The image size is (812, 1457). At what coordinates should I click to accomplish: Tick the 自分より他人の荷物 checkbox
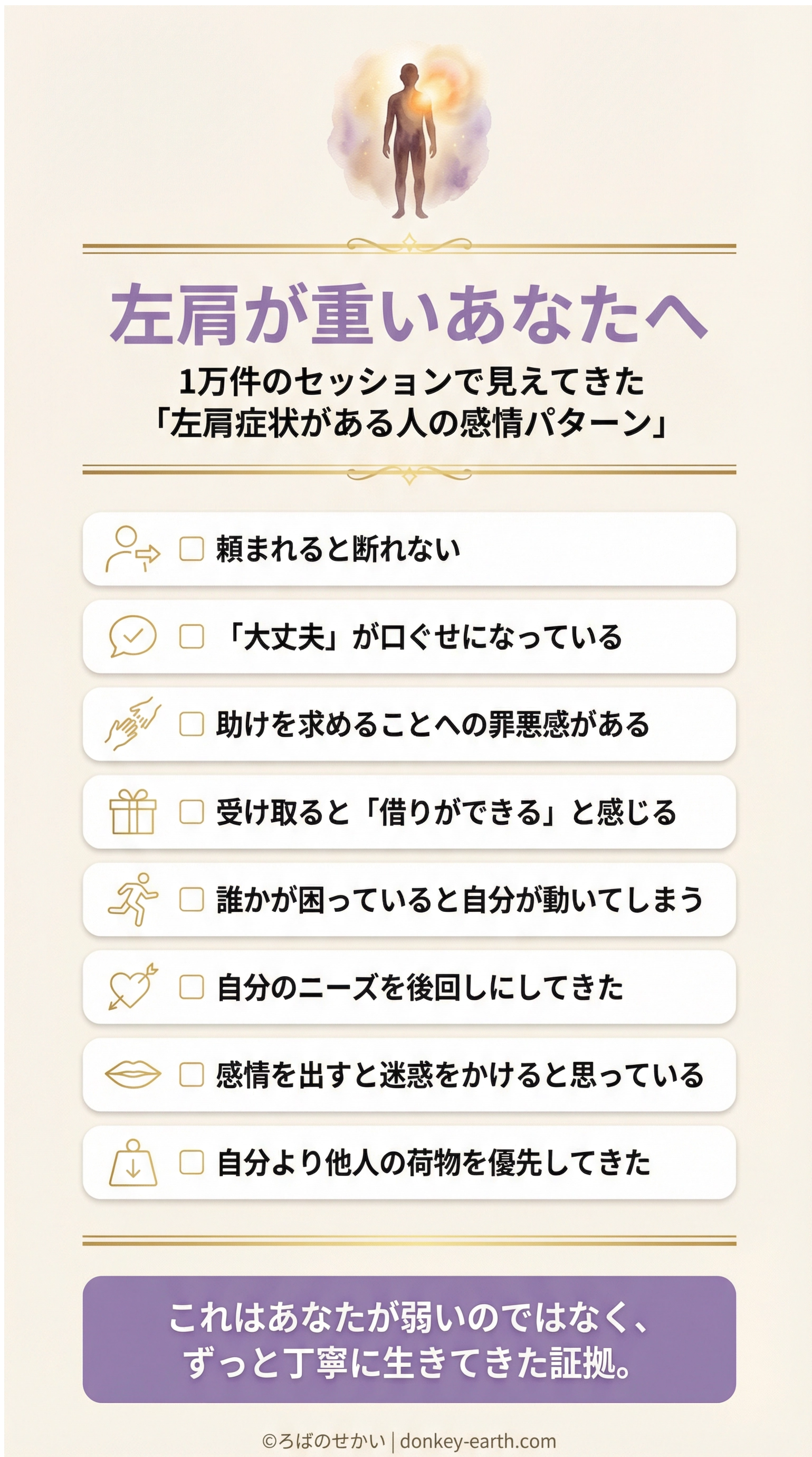[191, 1163]
